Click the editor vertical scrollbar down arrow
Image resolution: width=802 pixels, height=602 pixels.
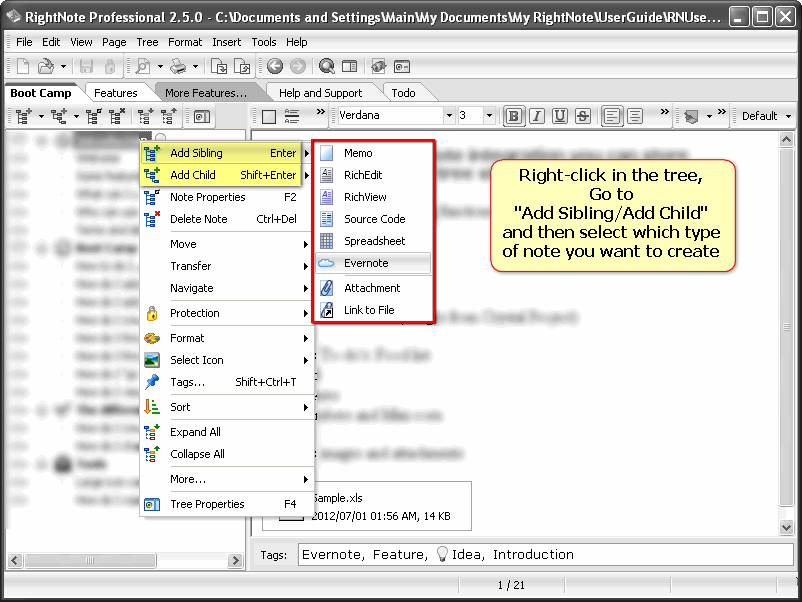tap(786, 527)
